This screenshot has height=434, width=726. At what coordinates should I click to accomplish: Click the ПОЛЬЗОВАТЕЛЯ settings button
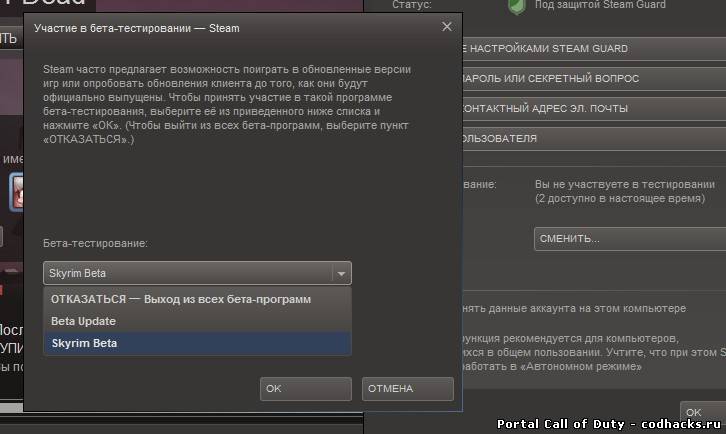(594, 138)
